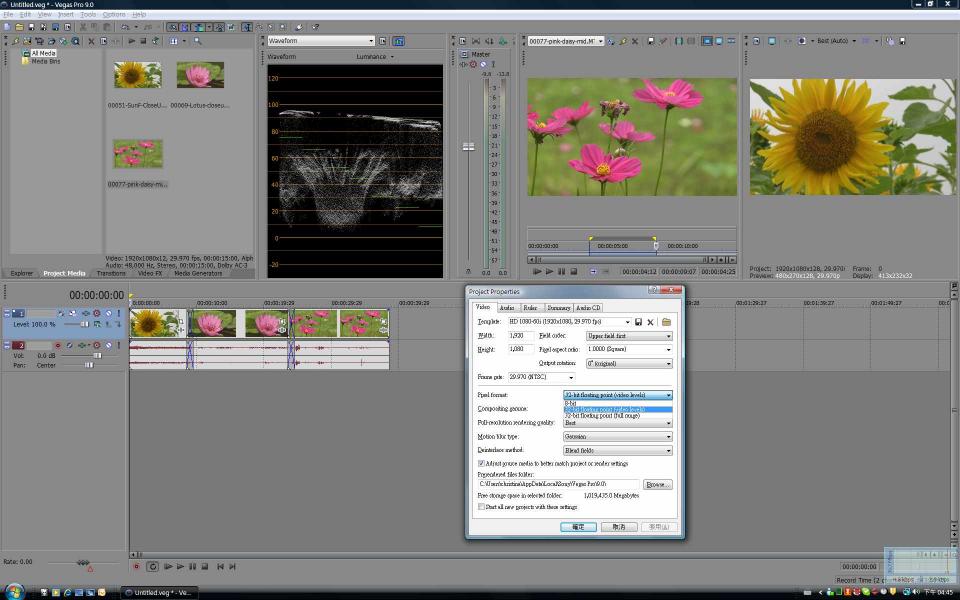The image size is (960, 600).
Task: Switch to the Audio tab in Project Properties
Action: [507, 308]
